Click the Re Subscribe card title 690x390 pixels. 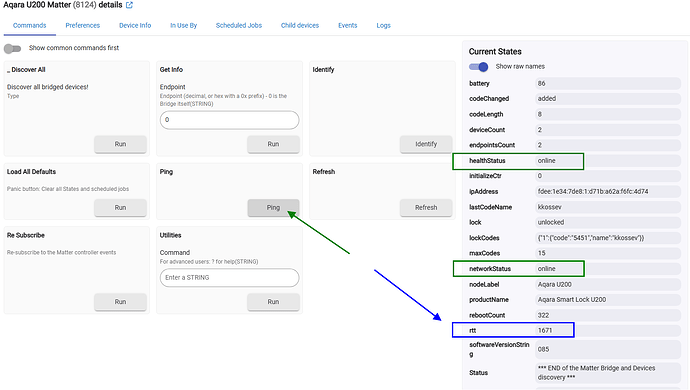[26, 235]
